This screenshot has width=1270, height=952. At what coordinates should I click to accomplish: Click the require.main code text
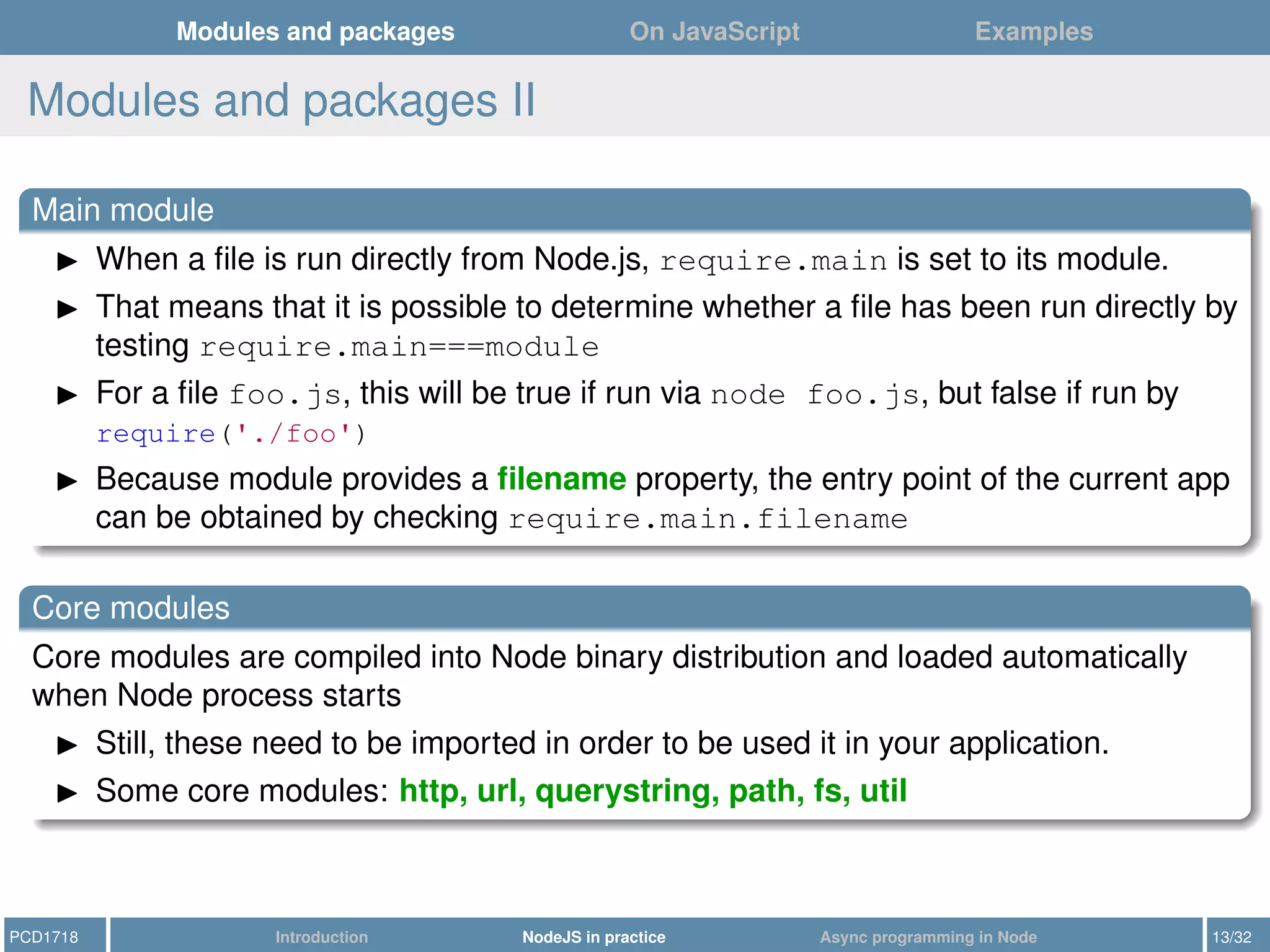tap(773, 261)
